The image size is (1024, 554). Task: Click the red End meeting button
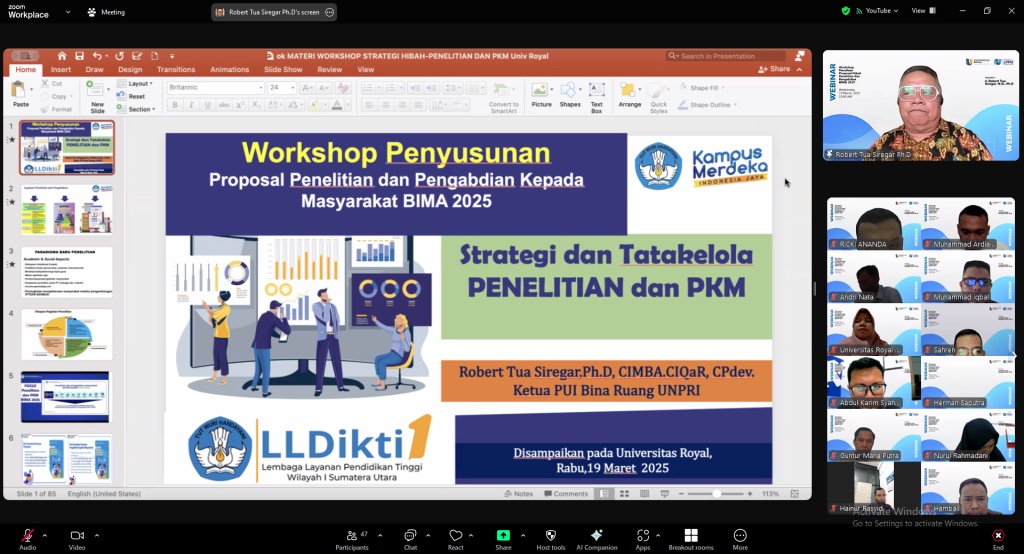[997, 537]
